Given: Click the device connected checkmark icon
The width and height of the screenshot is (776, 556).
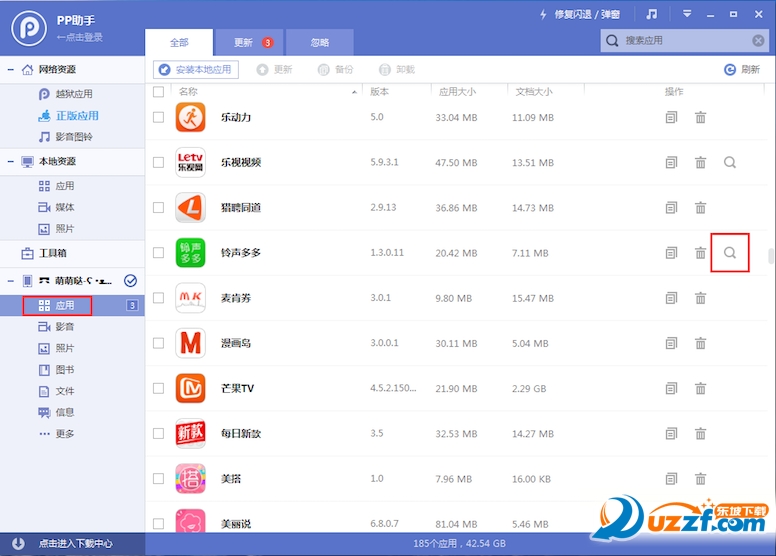Looking at the screenshot, I should (131, 281).
